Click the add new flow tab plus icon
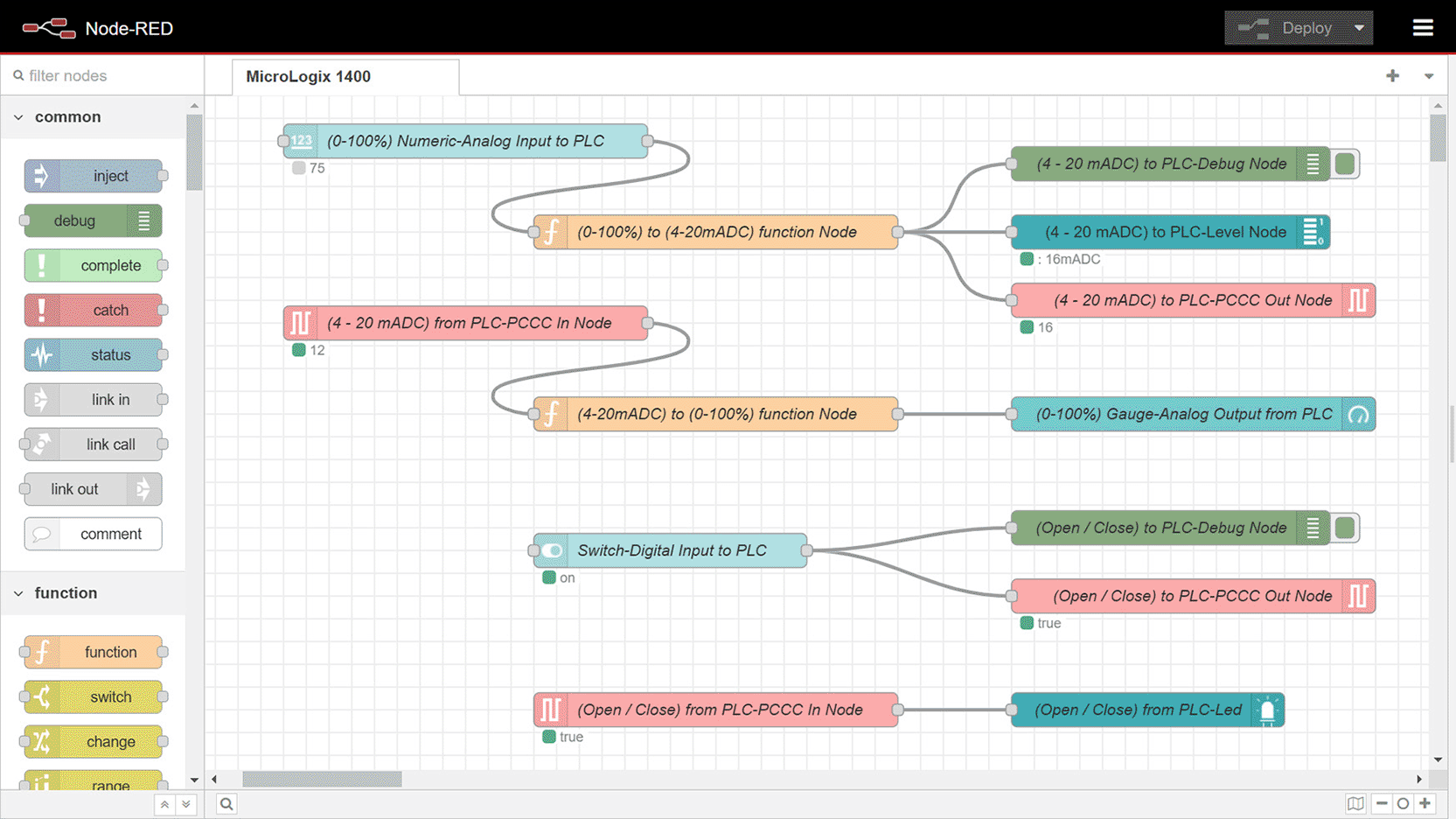Viewport: 1456px width, 819px height. tap(1393, 76)
